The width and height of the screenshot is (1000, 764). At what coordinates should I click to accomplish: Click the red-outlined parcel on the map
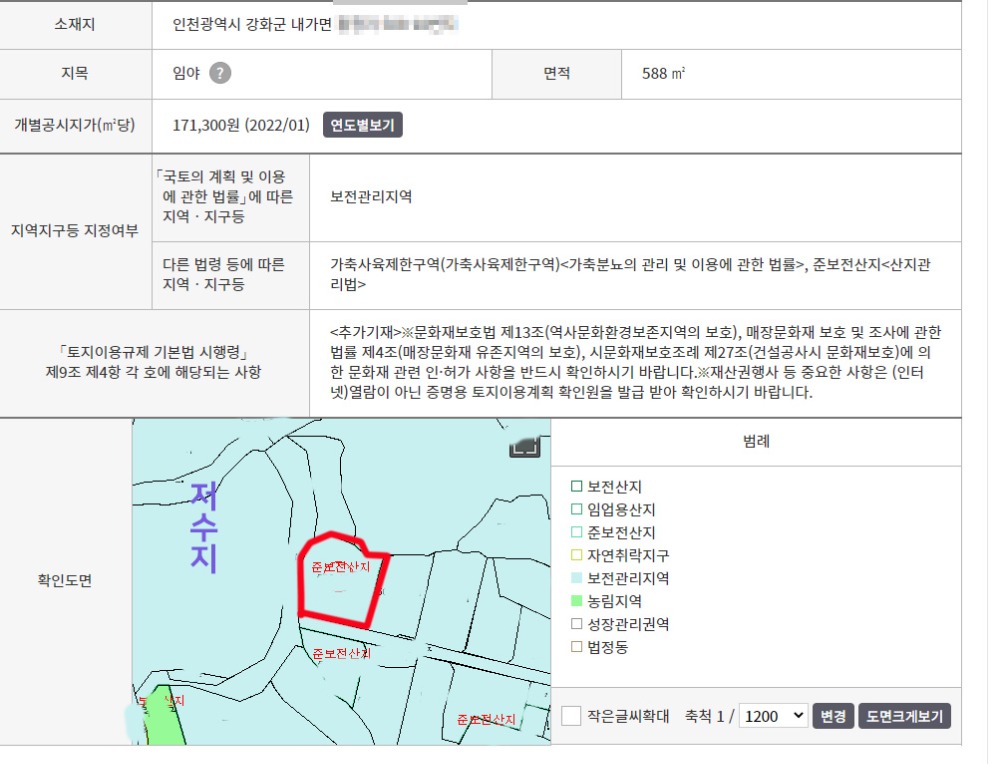click(x=340, y=590)
